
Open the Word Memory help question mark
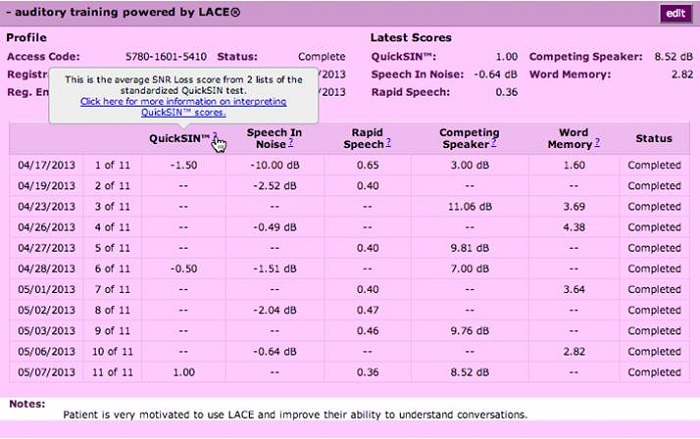coord(597,142)
